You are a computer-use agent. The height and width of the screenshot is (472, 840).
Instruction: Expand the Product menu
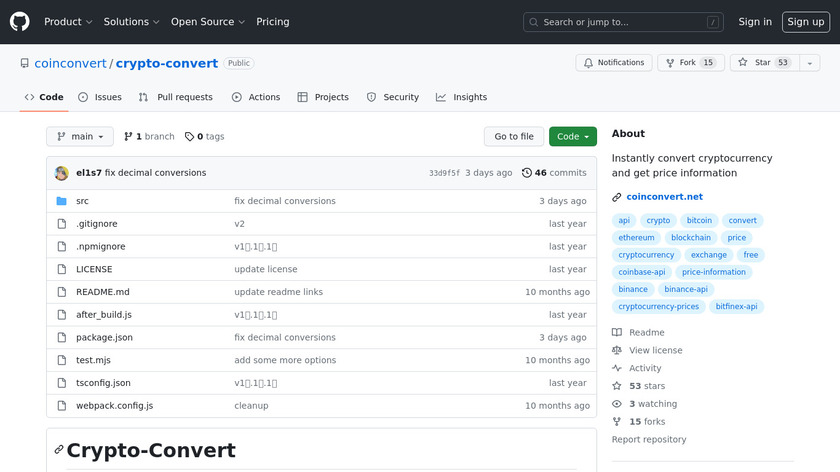(68, 22)
